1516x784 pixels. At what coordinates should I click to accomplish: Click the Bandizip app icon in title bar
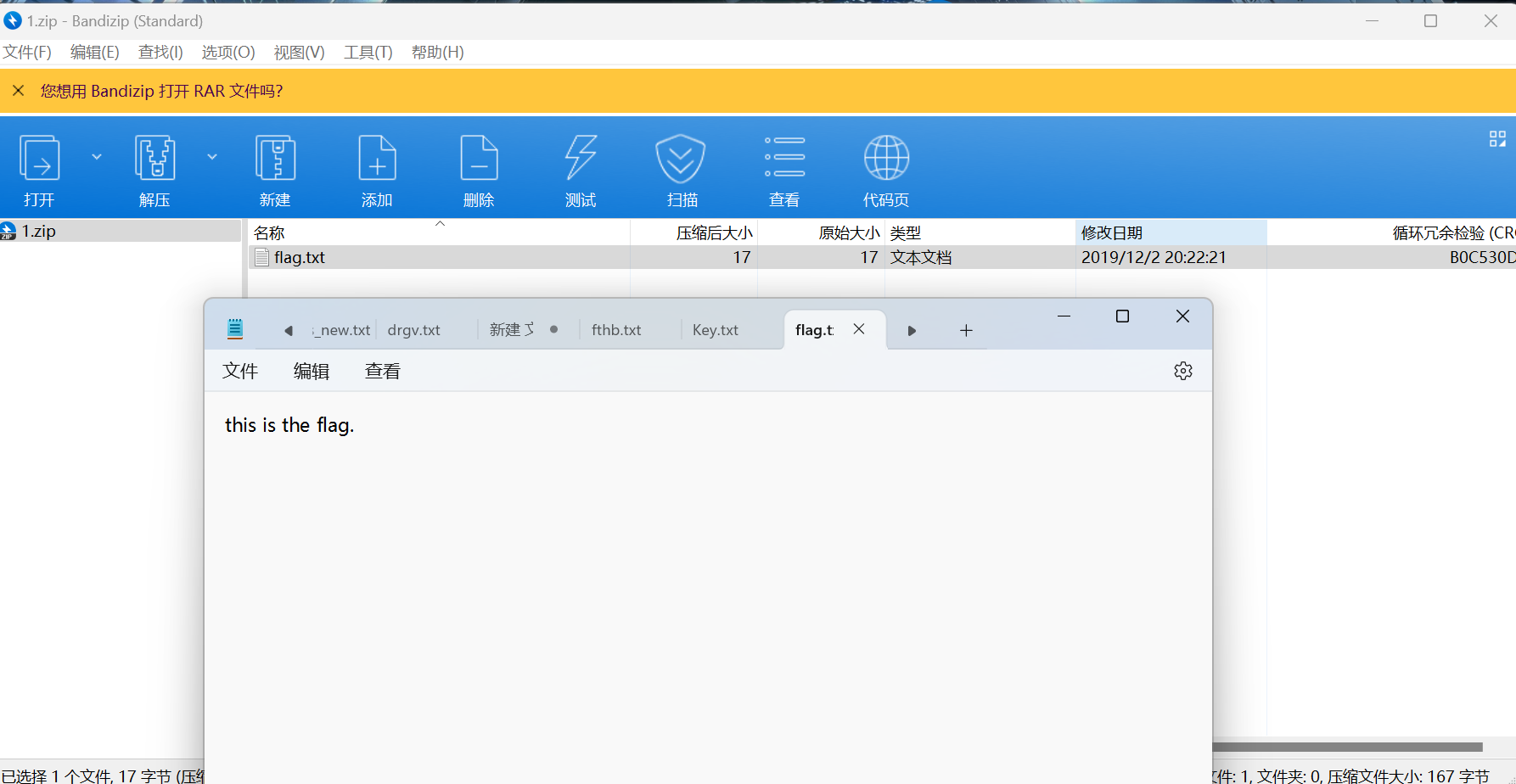[12, 20]
